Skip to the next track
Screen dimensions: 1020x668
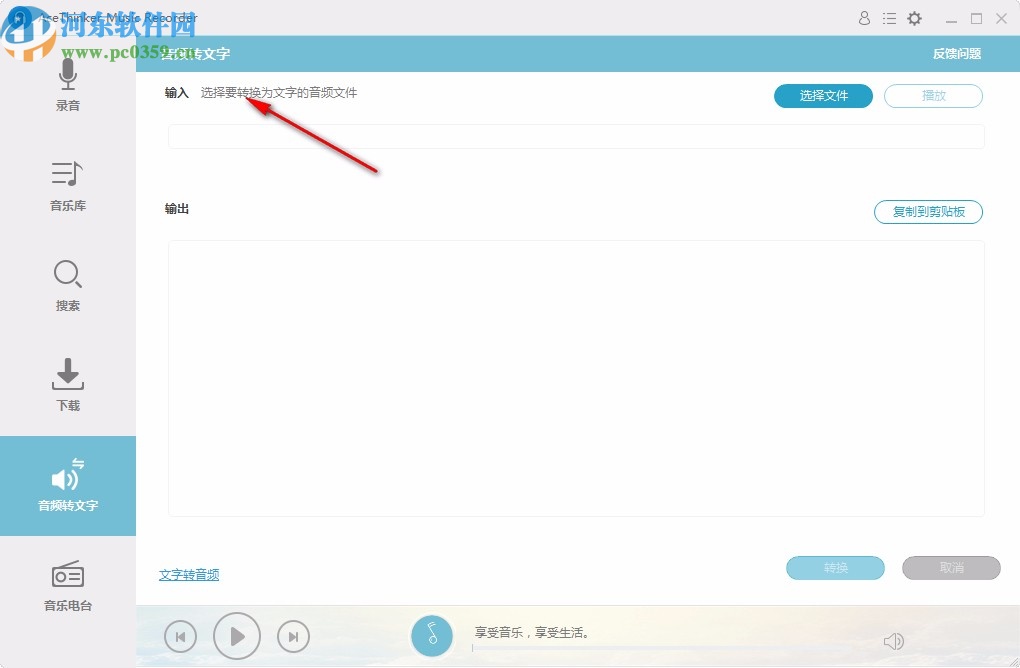pos(293,635)
